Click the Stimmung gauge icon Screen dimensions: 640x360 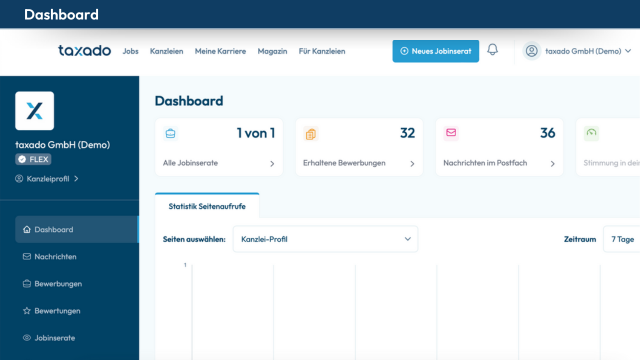(x=591, y=133)
